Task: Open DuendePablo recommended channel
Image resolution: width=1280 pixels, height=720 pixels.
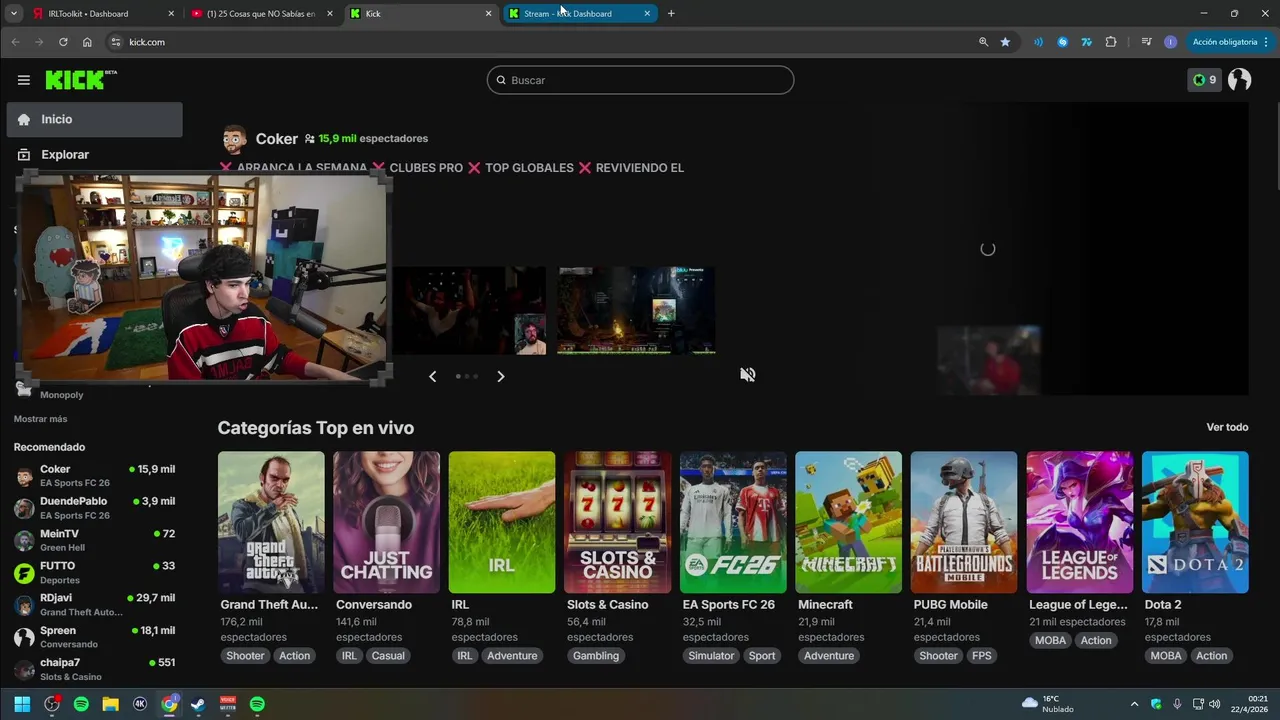Action: tap(95, 508)
